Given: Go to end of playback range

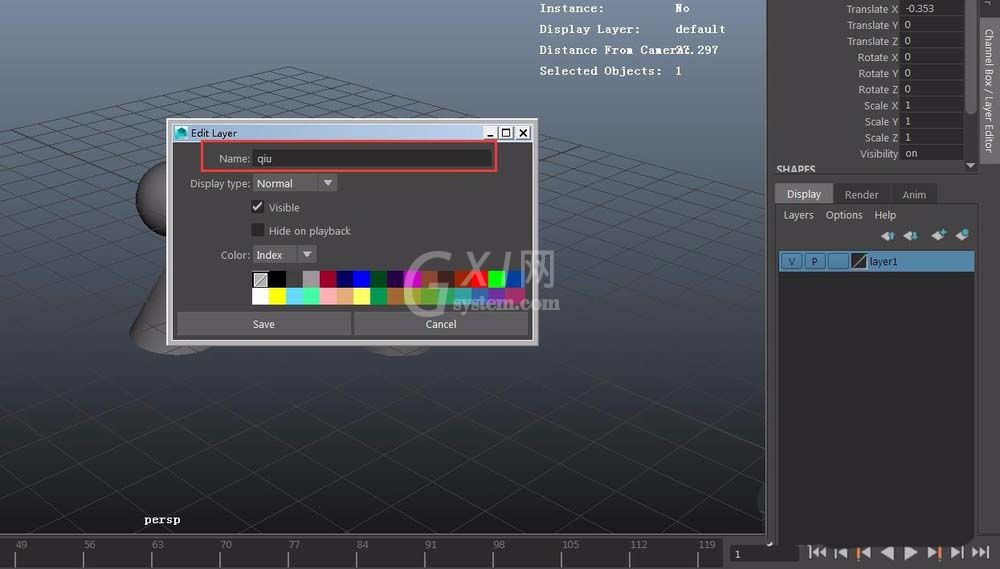Looking at the screenshot, I should (981, 552).
